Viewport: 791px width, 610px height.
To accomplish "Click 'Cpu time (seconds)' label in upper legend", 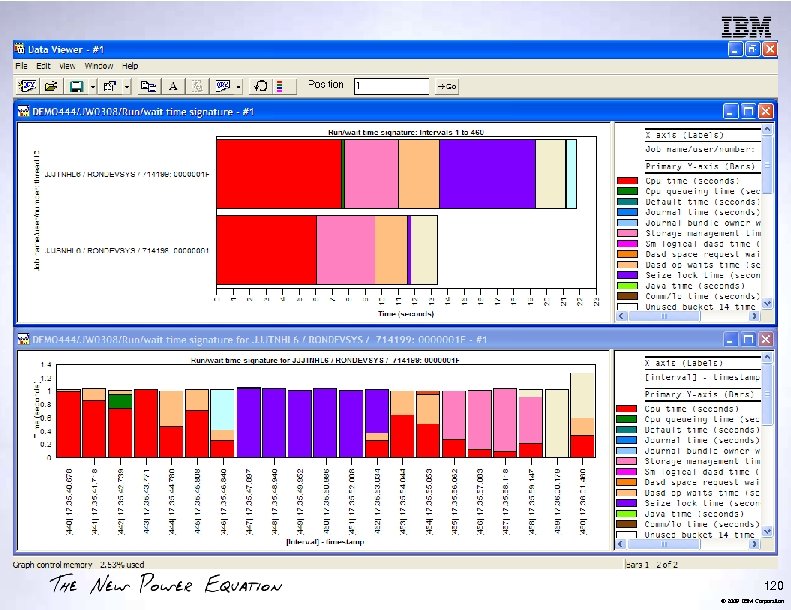I will point(692,181).
